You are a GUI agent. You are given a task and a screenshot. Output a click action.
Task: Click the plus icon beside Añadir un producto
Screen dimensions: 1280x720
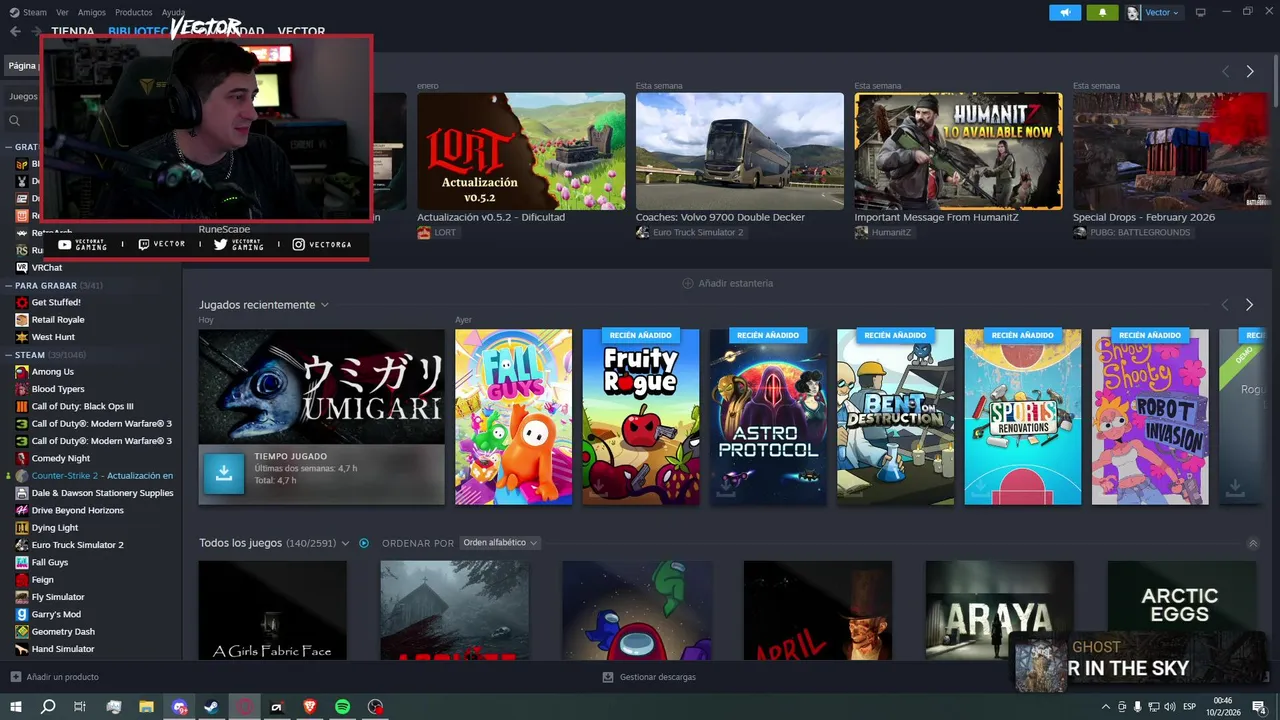[x=15, y=677]
